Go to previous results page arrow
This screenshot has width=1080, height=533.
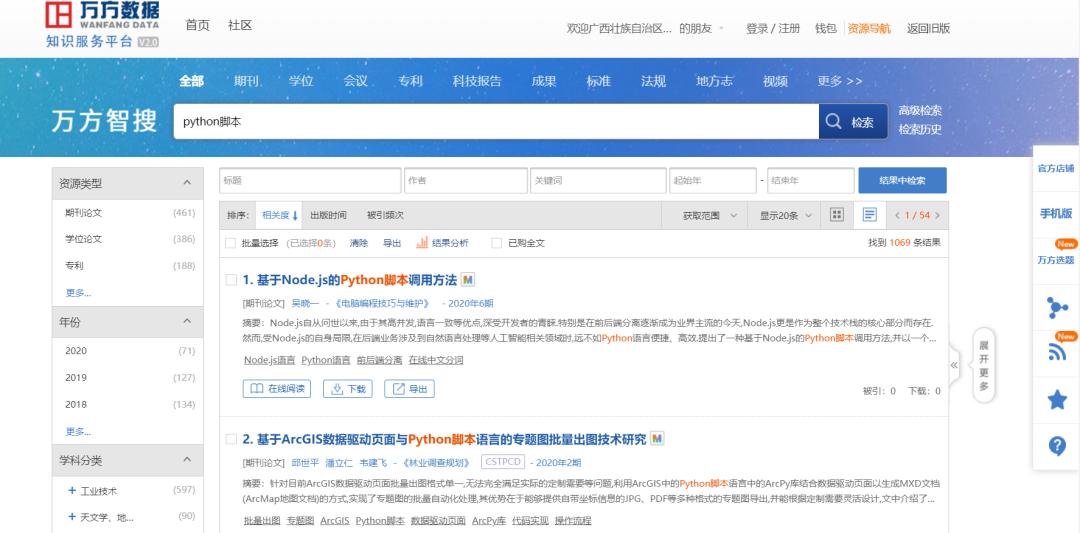pyautogui.click(x=897, y=216)
